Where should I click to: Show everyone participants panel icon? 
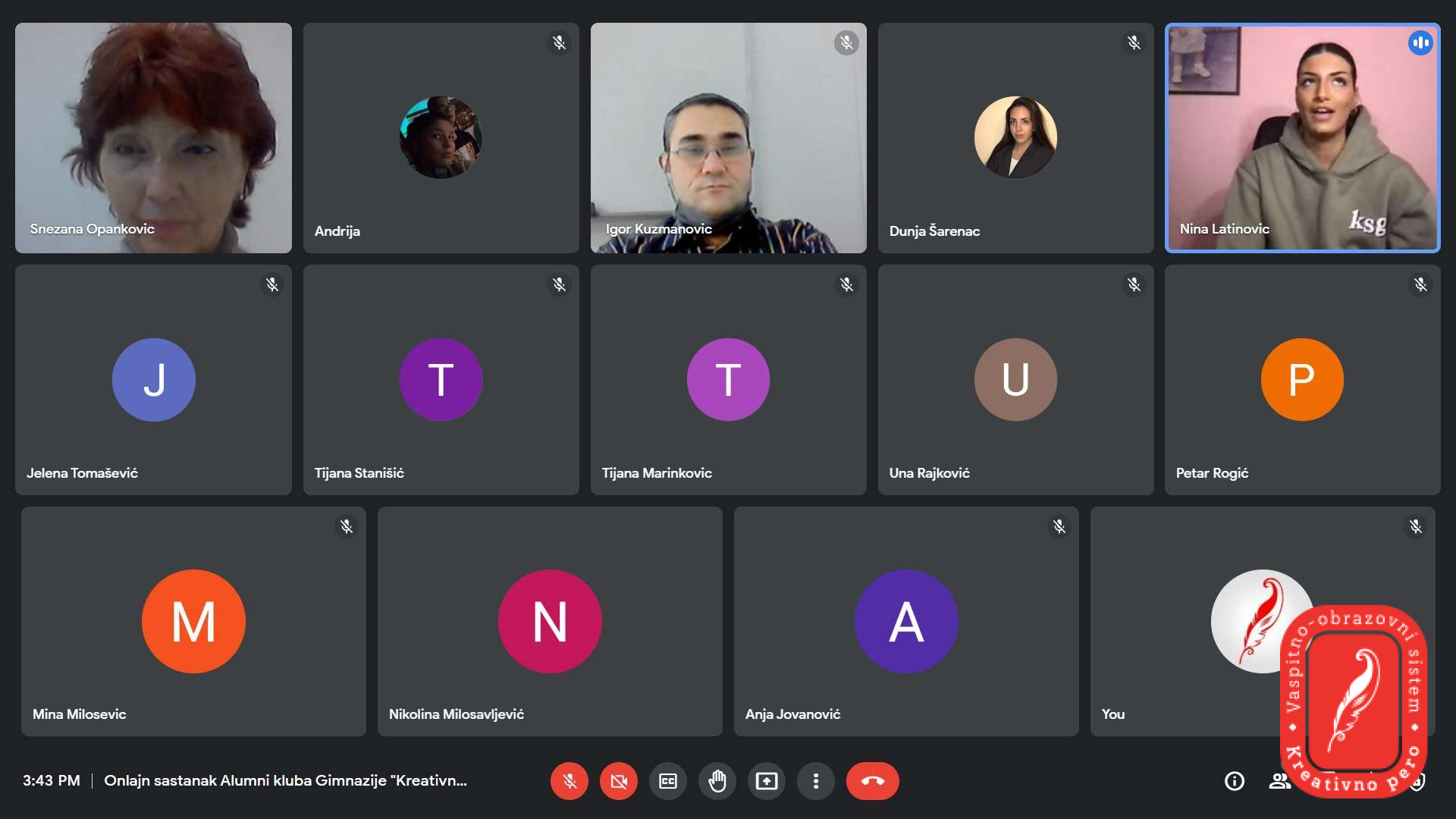[1279, 781]
